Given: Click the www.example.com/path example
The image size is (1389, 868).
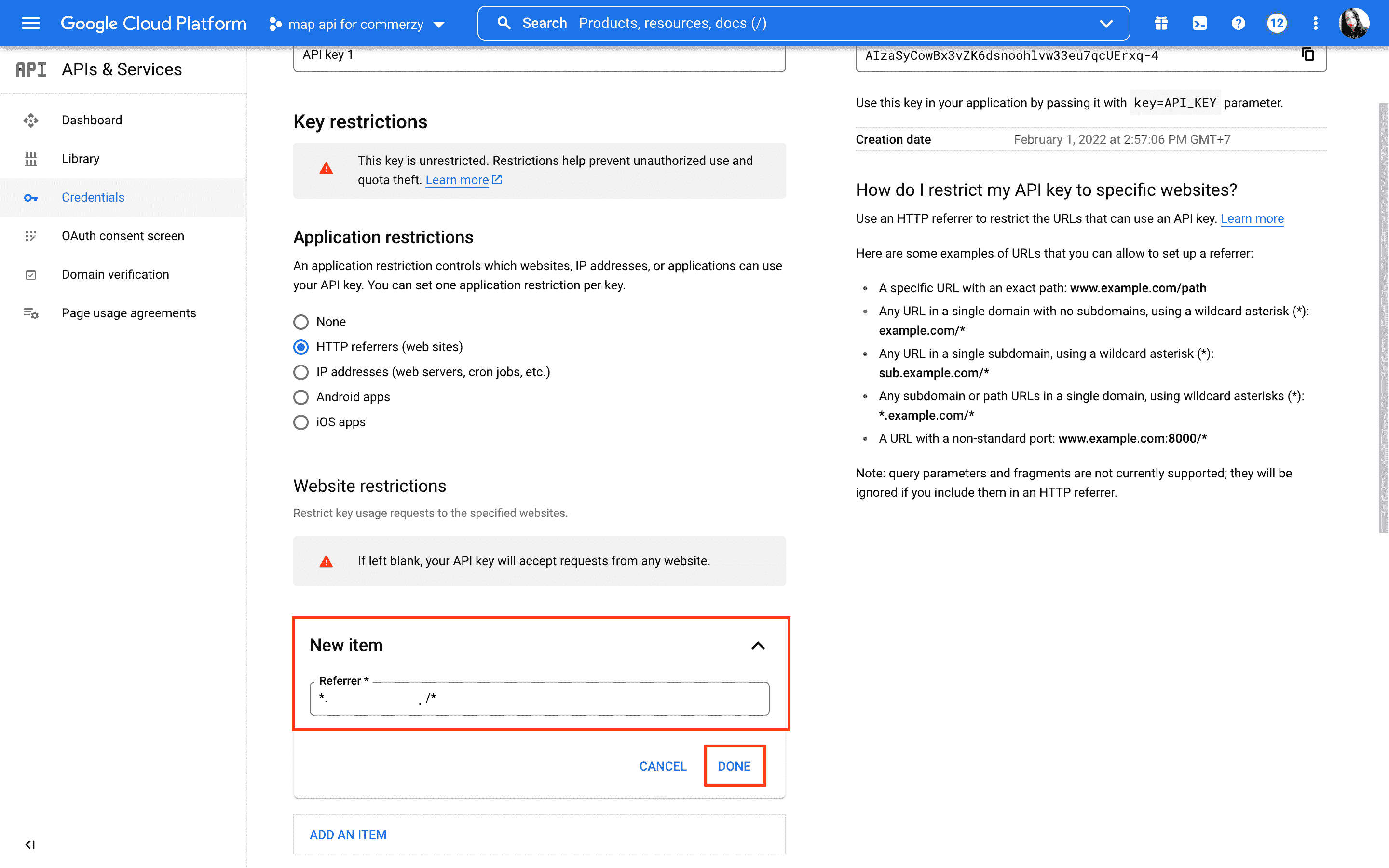Looking at the screenshot, I should [x=1138, y=288].
